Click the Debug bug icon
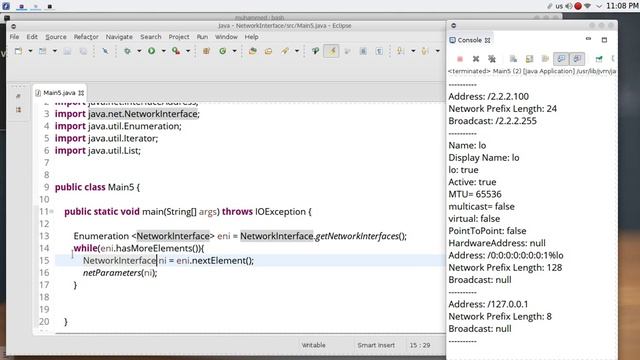The width and height of the screenshot is (640, 360). pyautogui.click(x=127, y=51)
